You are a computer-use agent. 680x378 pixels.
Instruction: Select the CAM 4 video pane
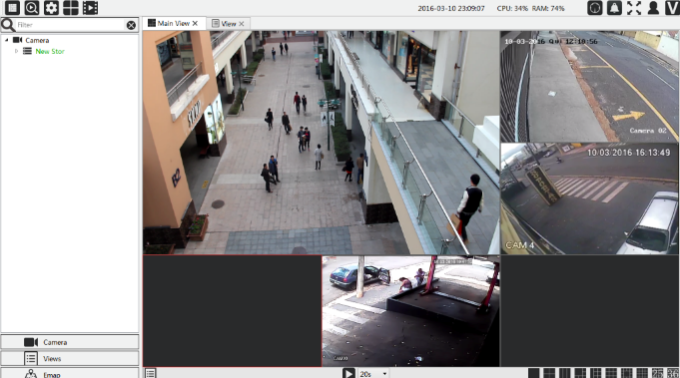click(x=589, y=199)
